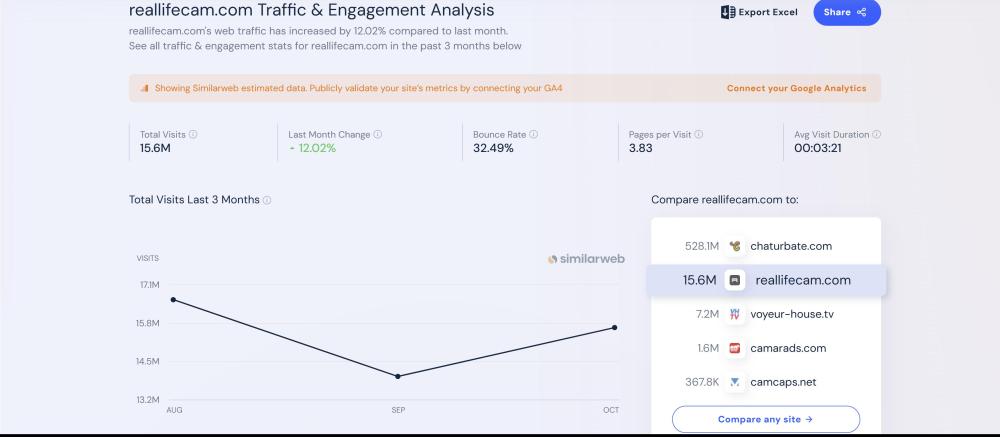Viewport: 1000px width, 437px height.
Task: Click Connect your Google Analytics link
Action: pyautogui.click(x=796, y=88)
